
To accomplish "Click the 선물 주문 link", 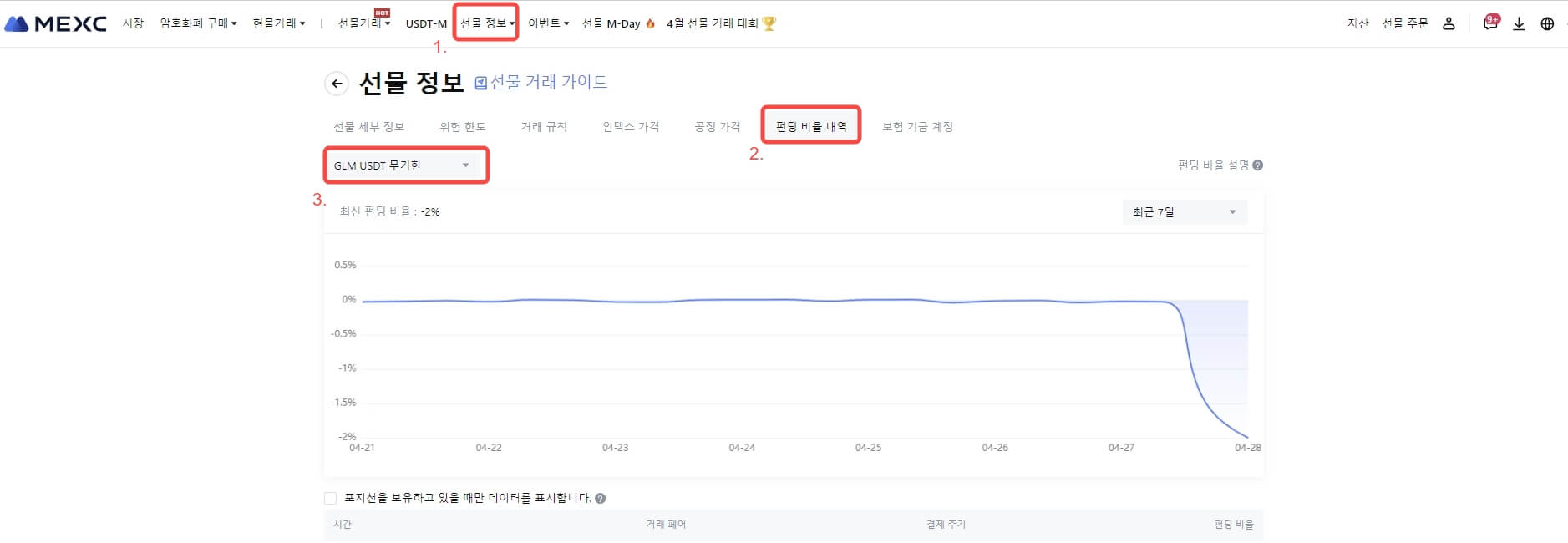I will coord(1405,23).
